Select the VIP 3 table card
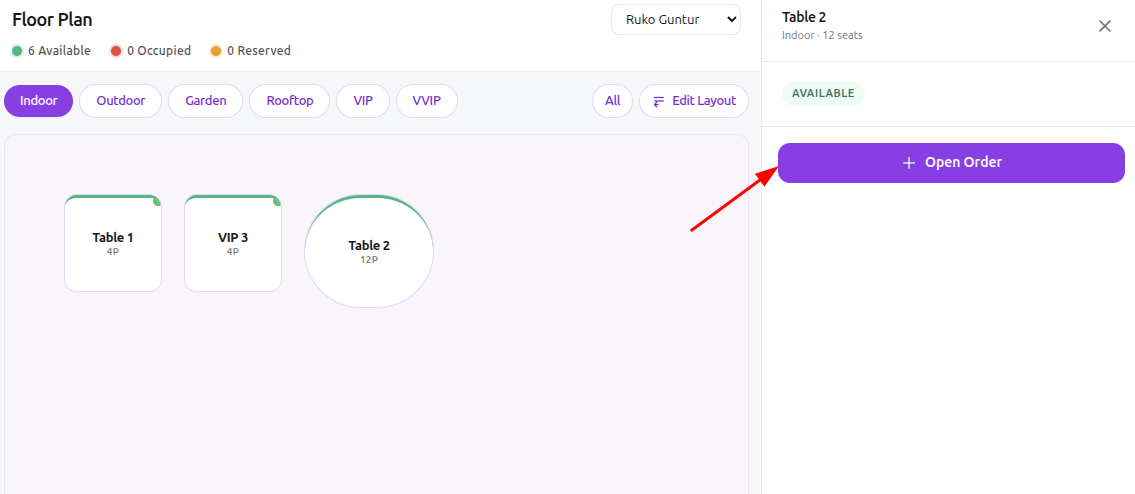Image resolution: width=1135 pixels, height=494 pixels. point(233,243)
